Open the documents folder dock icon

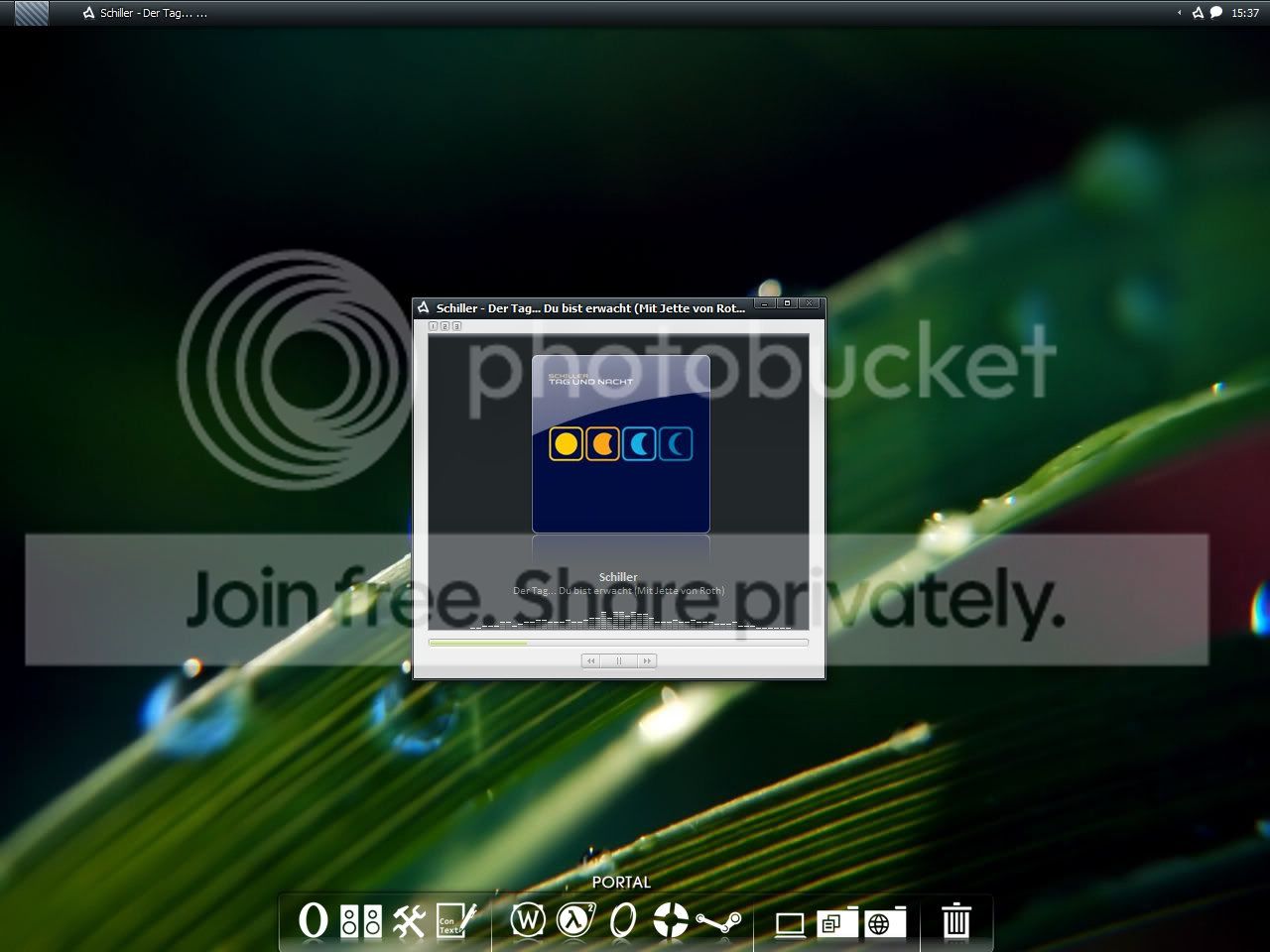836,922
